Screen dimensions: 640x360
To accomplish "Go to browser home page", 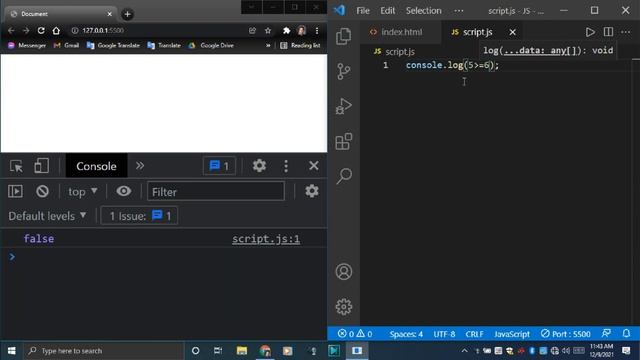I will (56, 31).
